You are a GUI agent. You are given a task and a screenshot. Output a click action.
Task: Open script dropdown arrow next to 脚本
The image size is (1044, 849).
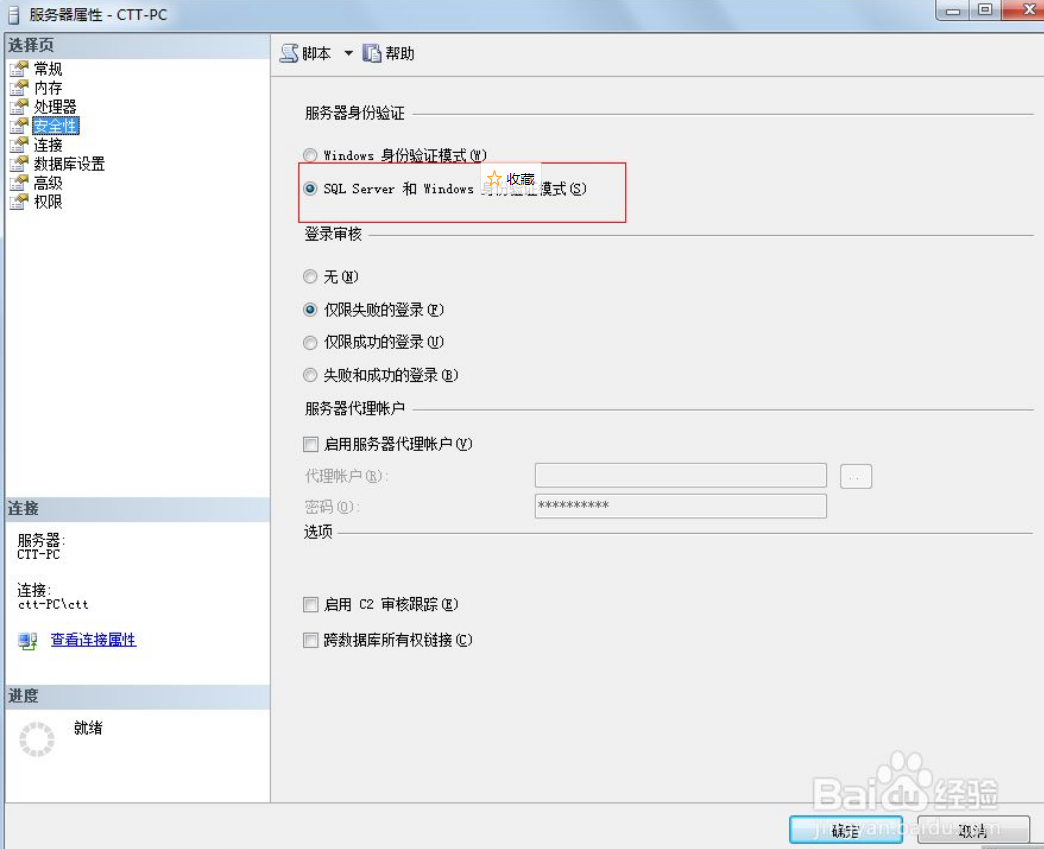point(348,53)
